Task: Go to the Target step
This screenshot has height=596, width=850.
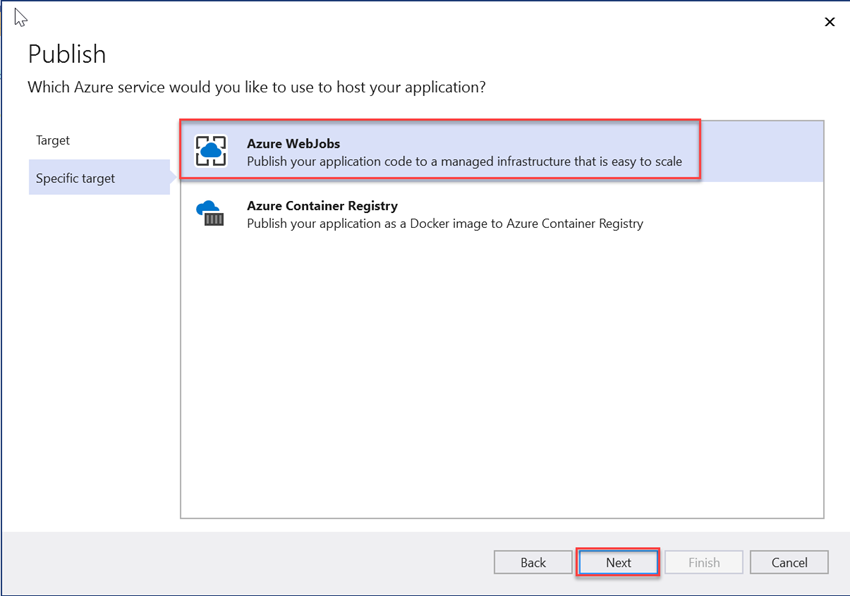Action: (x=53, y=140)
